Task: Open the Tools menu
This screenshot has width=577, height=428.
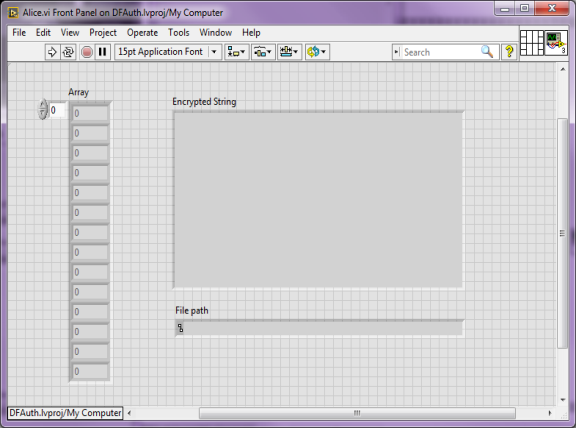Action: click(x=178, y=33)
